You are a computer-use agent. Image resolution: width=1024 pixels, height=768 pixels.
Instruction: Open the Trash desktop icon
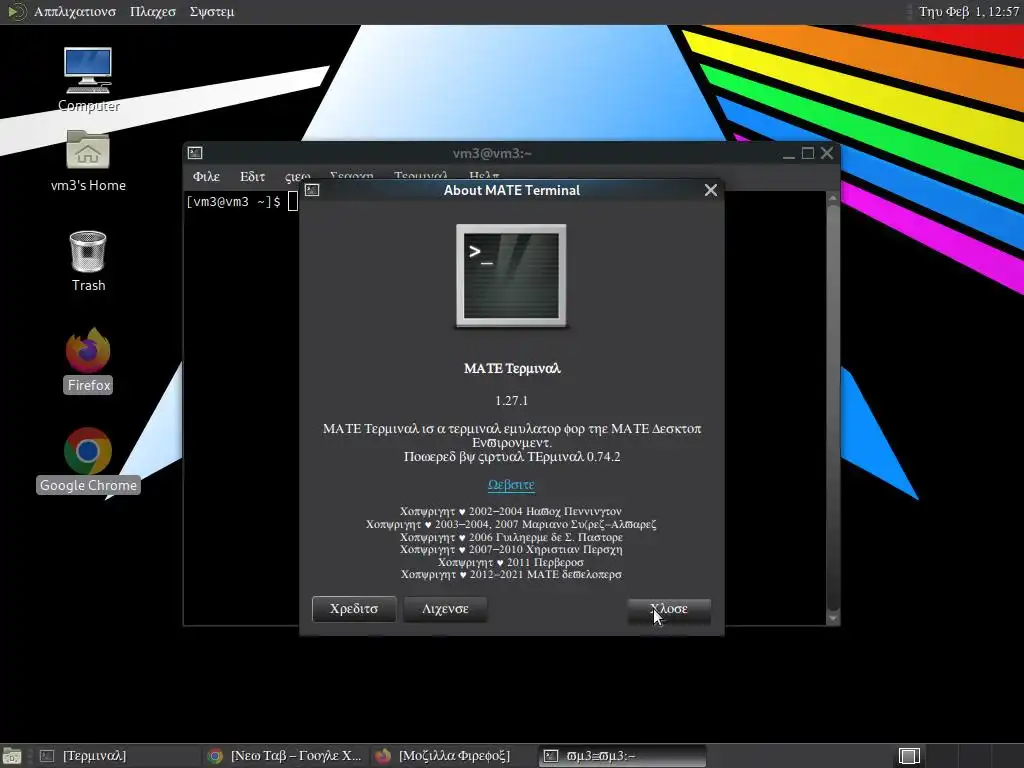click(x=88, y=261)
